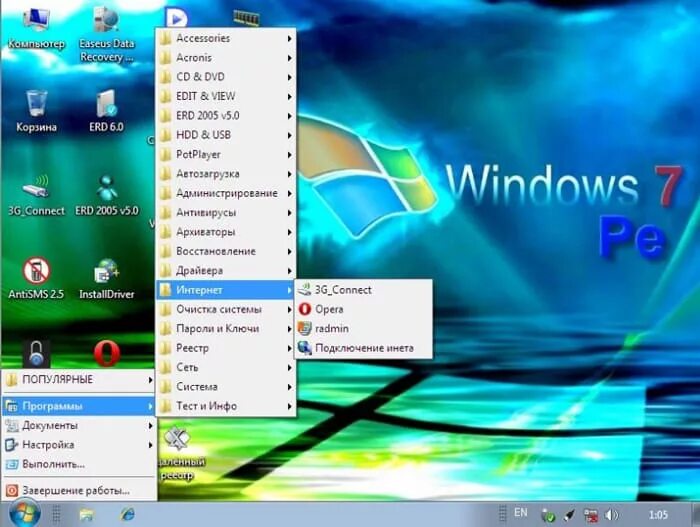This screenshot has height=527, width=700.
Task: Click the memory chip desktop icon
Action: pyautogui.click(x=246, y=18)
